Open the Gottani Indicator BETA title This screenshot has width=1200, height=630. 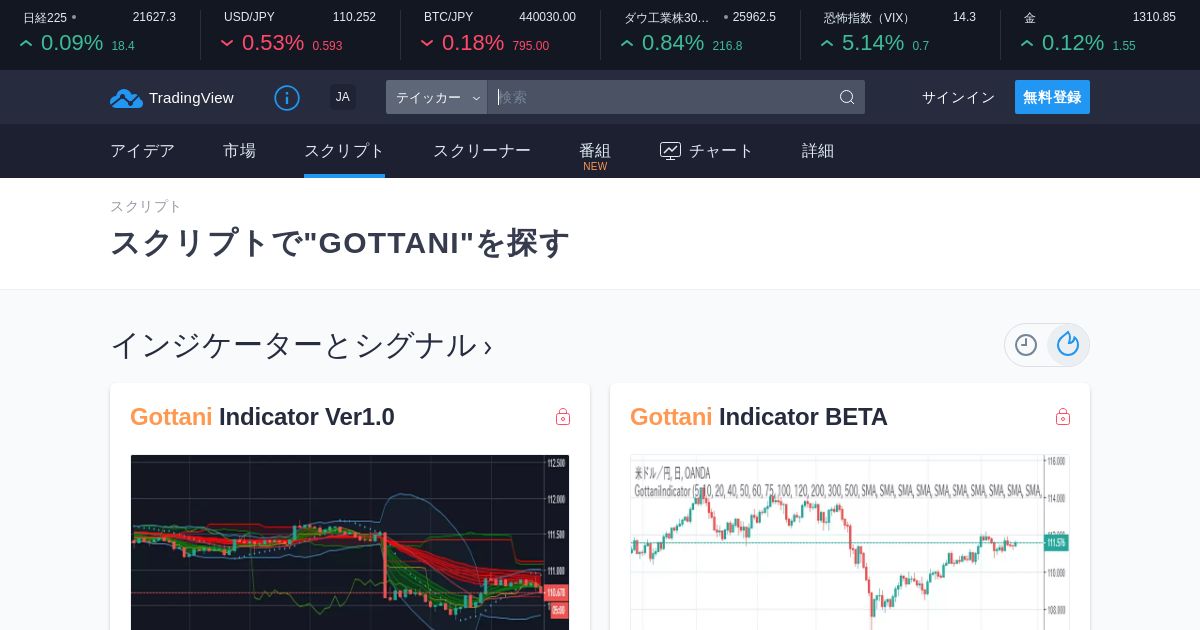759,417
